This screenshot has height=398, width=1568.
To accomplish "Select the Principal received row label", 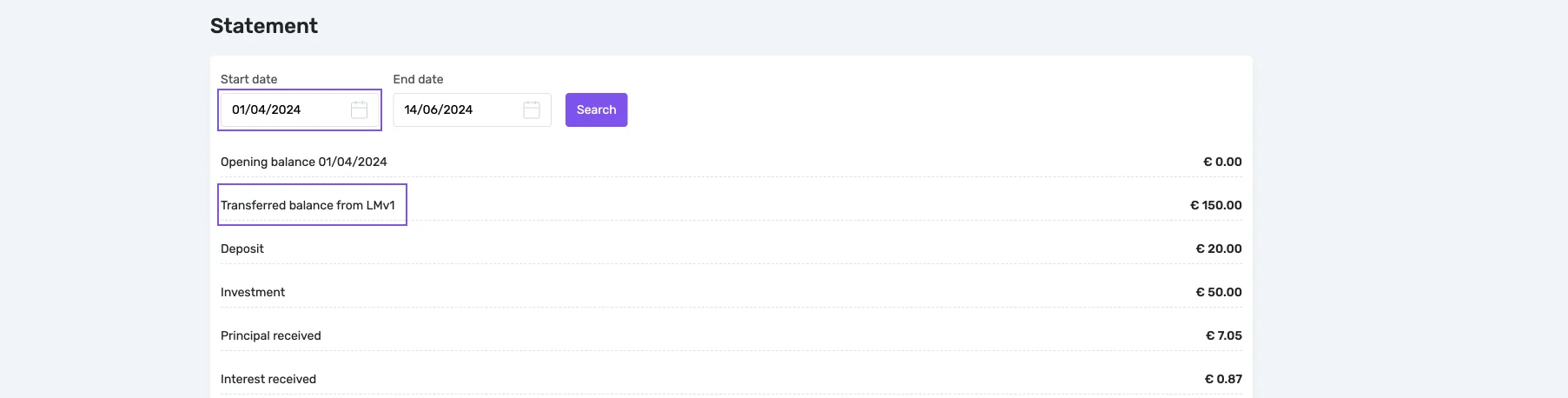I will pos(271,335).
